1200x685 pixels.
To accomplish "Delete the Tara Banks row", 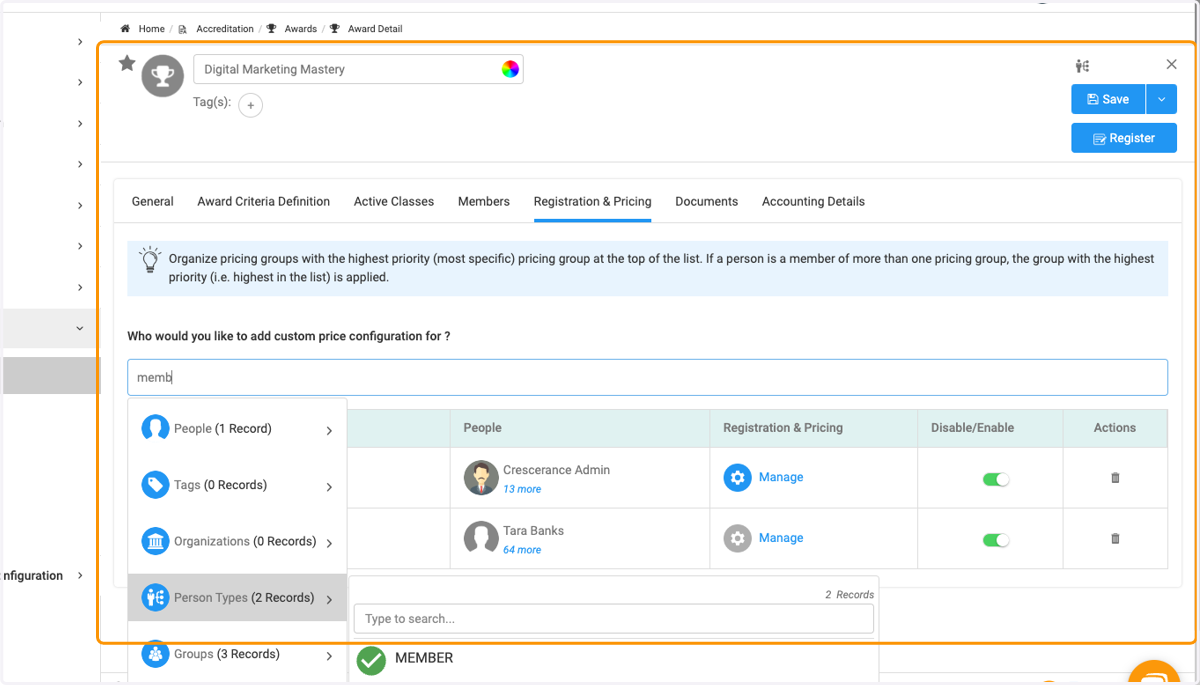I will click(1115, 538).
